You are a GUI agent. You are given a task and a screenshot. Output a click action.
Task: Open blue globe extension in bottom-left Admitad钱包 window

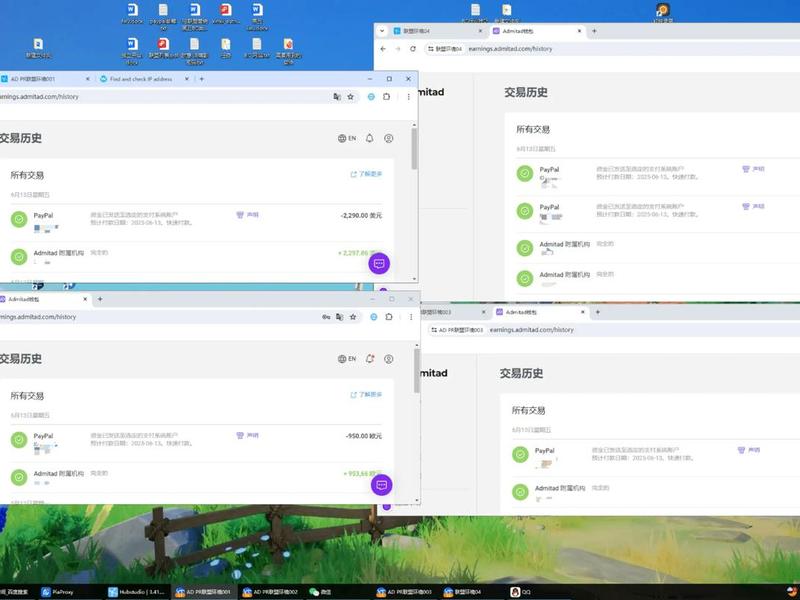374,317
